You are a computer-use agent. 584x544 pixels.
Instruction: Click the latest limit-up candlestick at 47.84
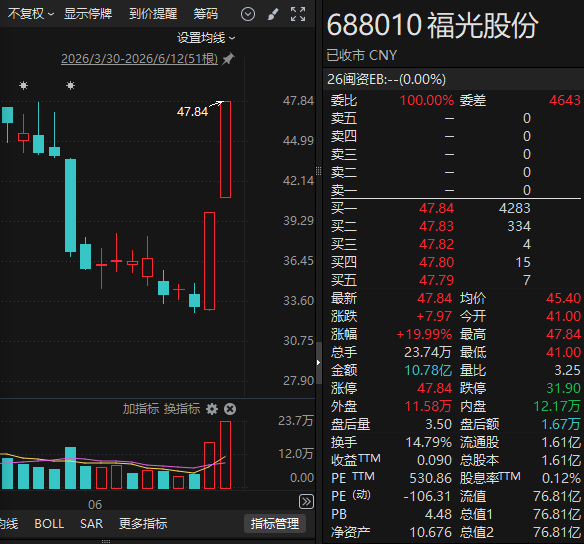[x=225, y=149]
